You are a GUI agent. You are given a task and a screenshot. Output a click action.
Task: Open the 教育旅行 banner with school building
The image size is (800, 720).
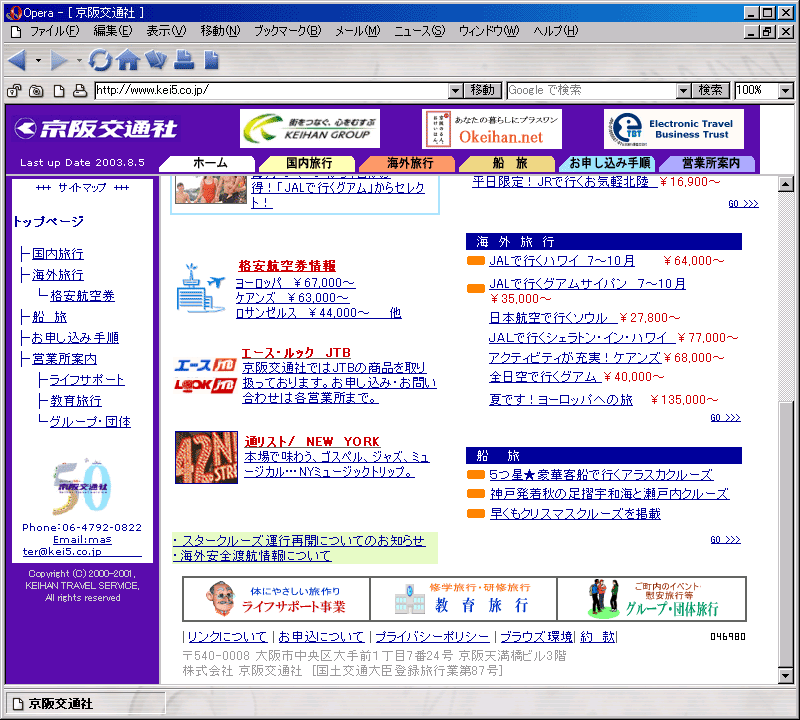[463, 599]
